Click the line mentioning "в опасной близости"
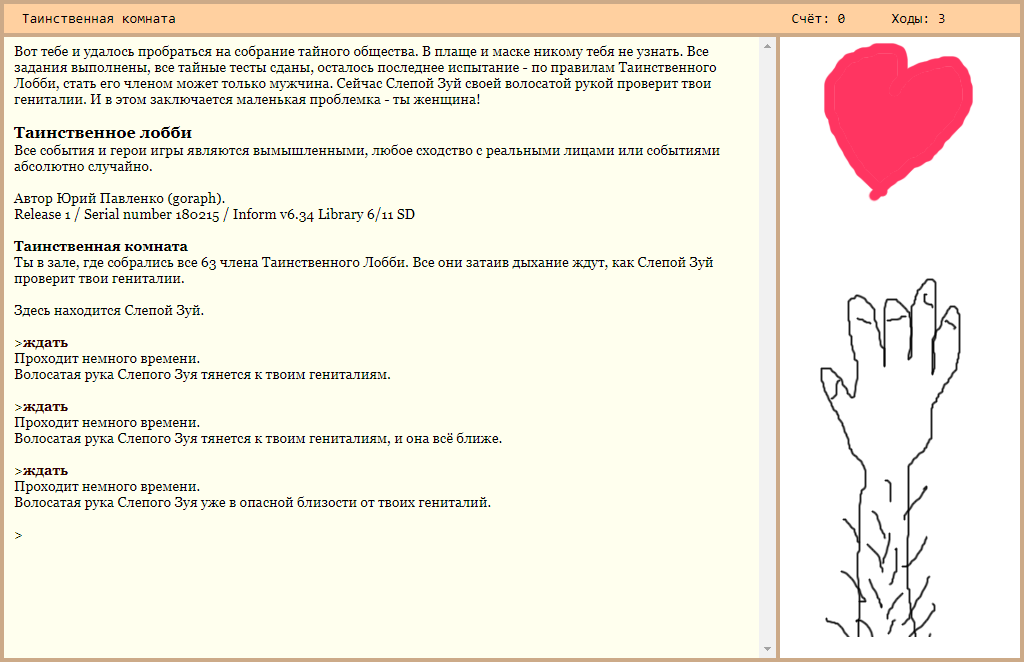 click(252, 502)
